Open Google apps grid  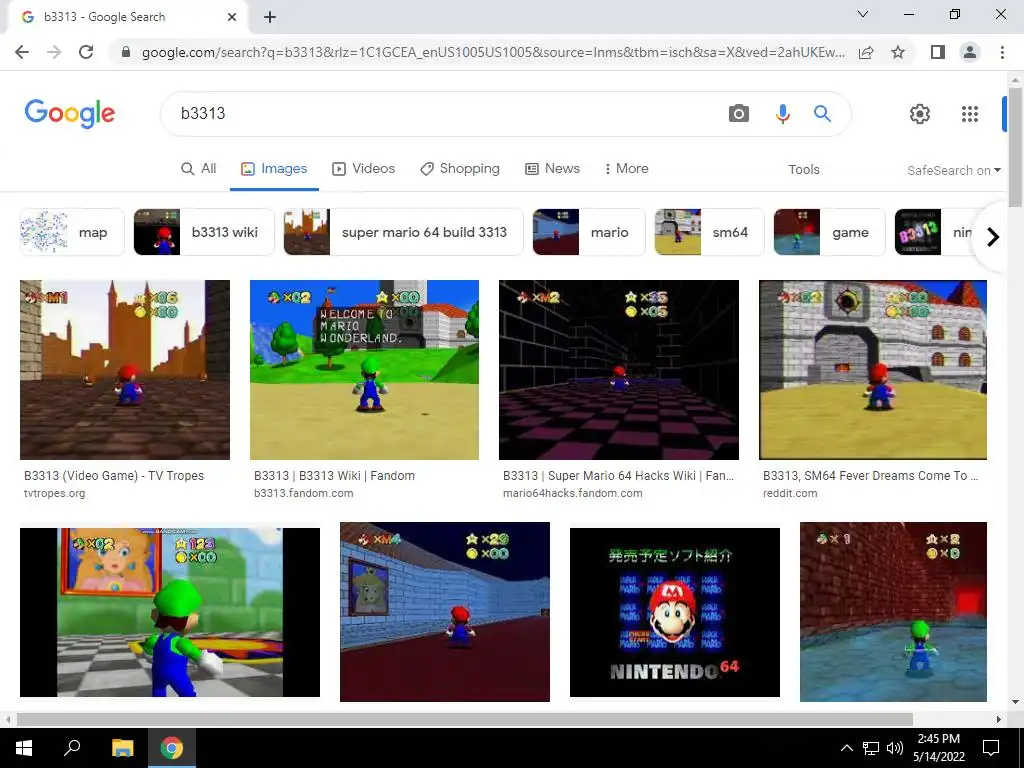[x=970, y=114]
